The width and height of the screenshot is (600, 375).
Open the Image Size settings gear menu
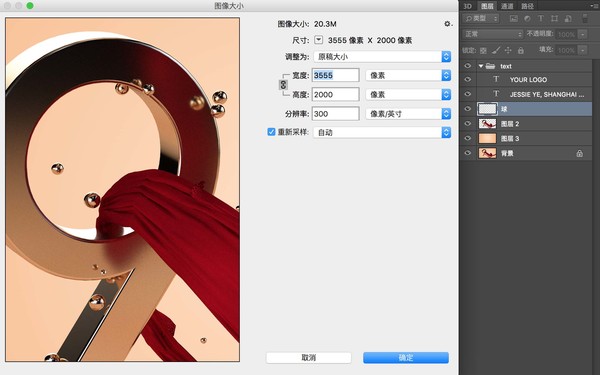pos(448,24)
